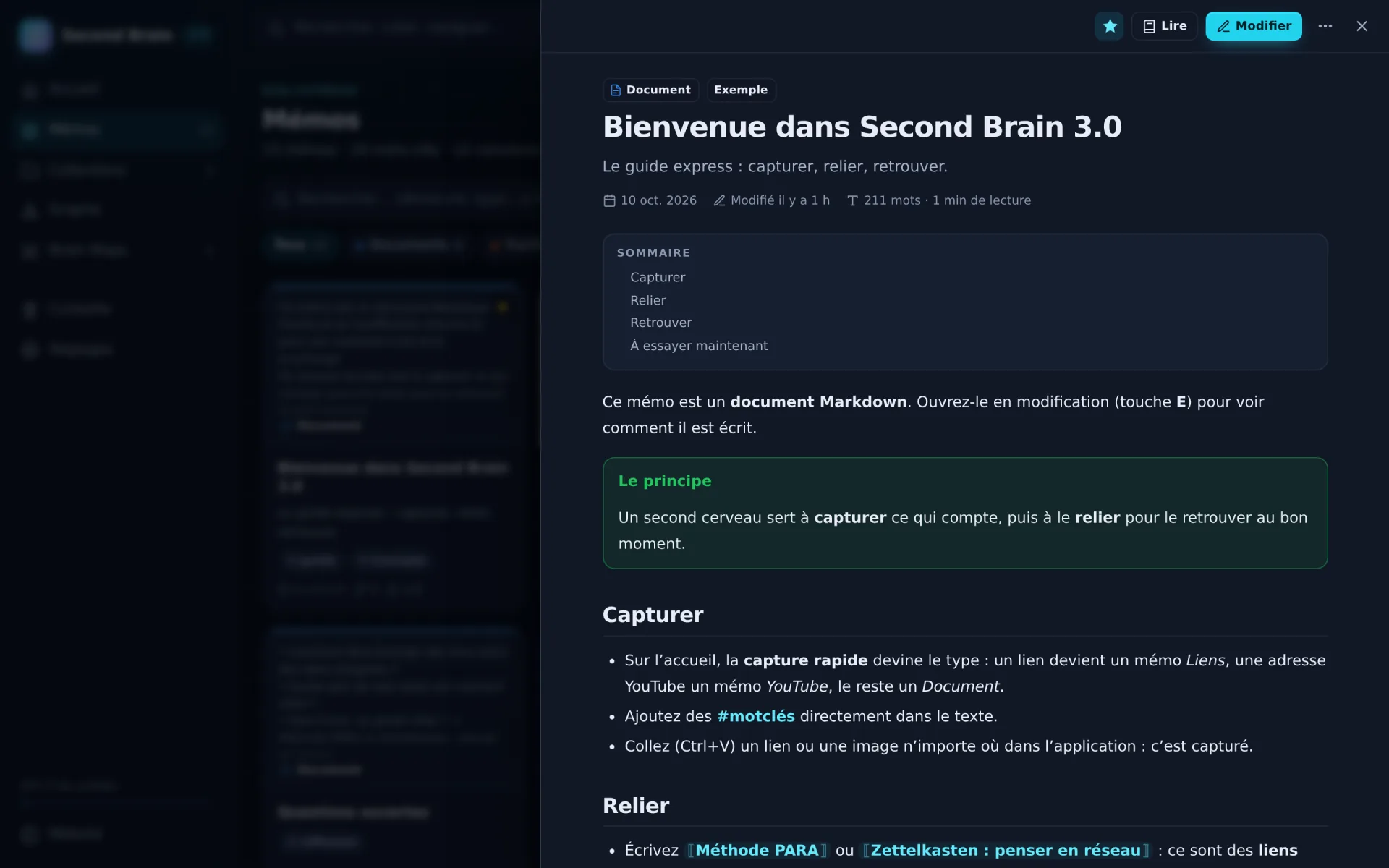The image size is (1389, 868).
Task: Click the subtitle Le guide express
Action: 775,166
